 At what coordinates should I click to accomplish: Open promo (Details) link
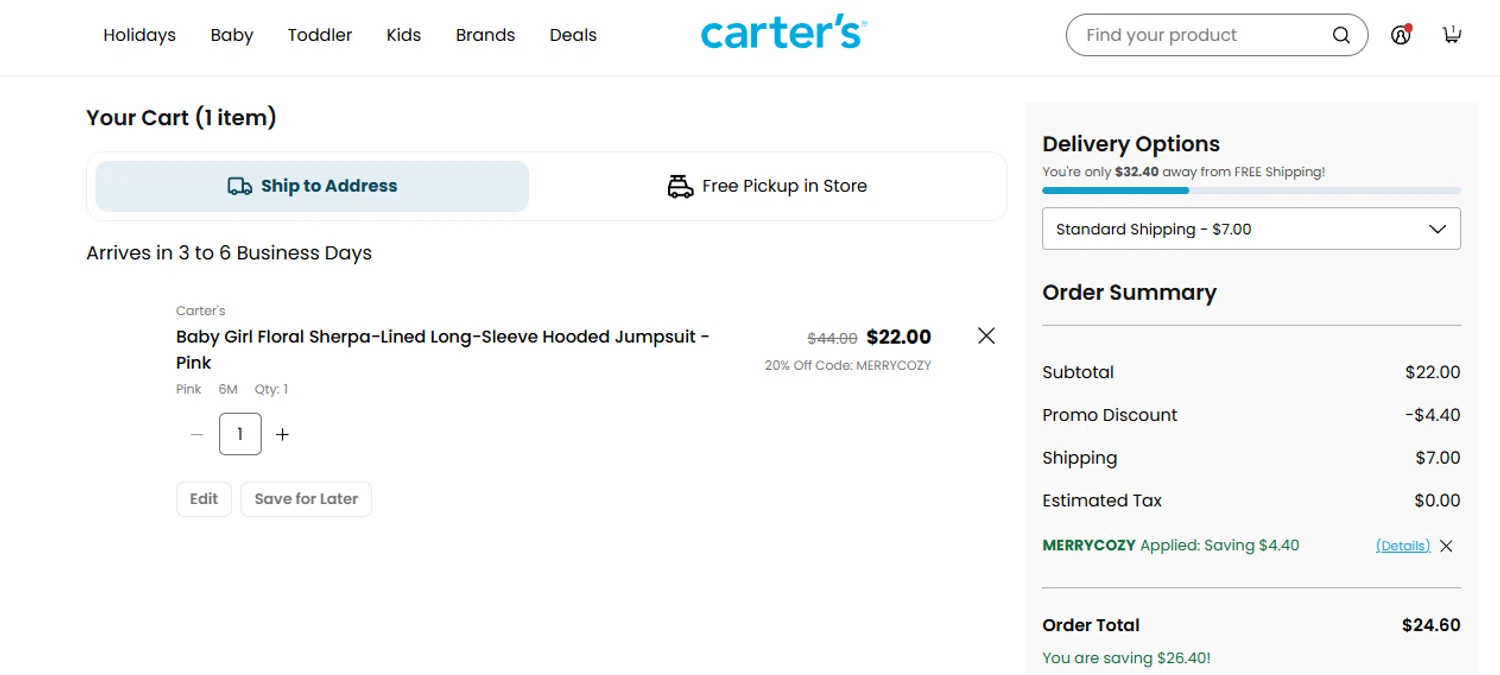pos(1403,546)
